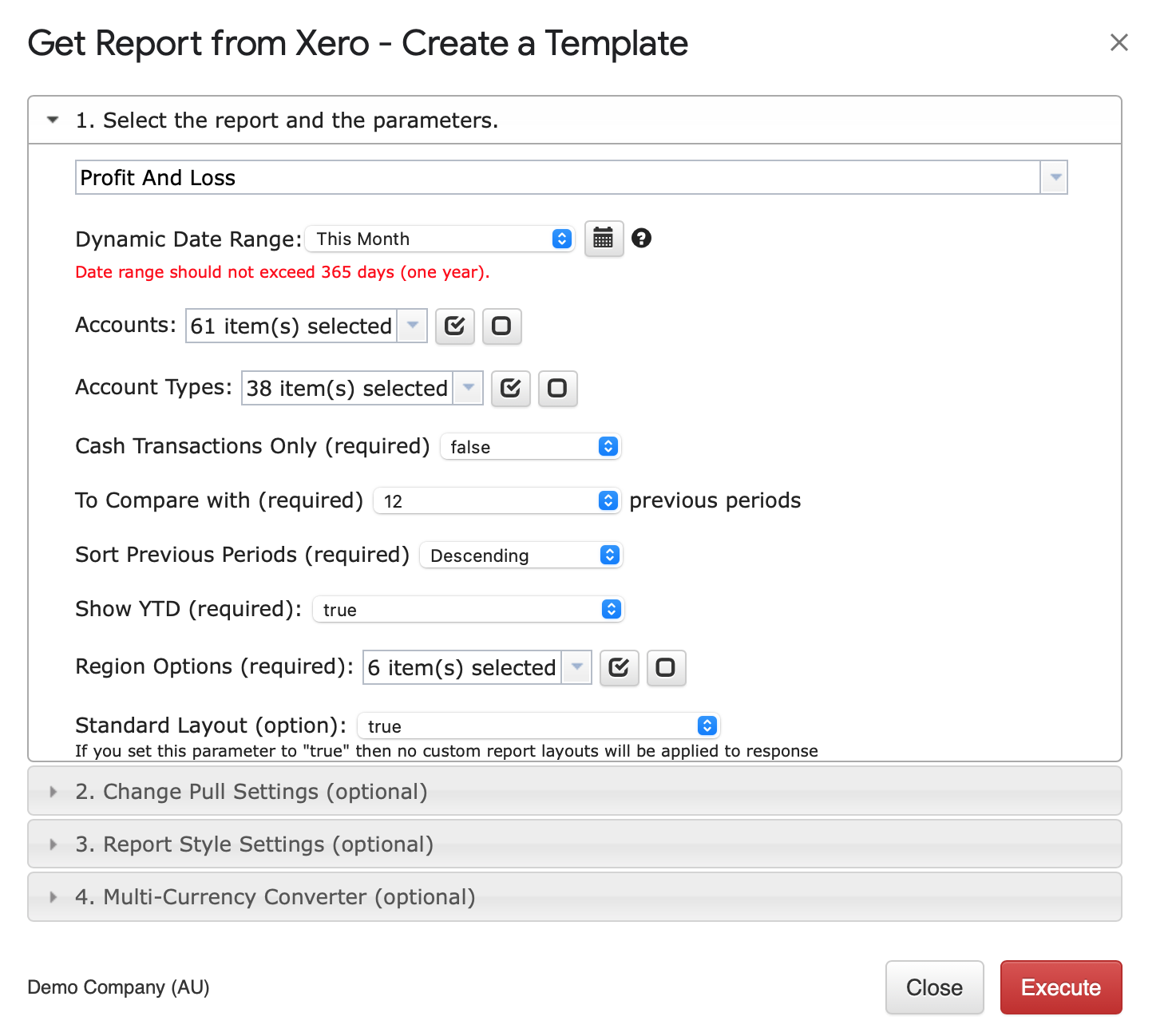Open the calendar date picker icon
1172x1036 pixels.
click(604, 239)
